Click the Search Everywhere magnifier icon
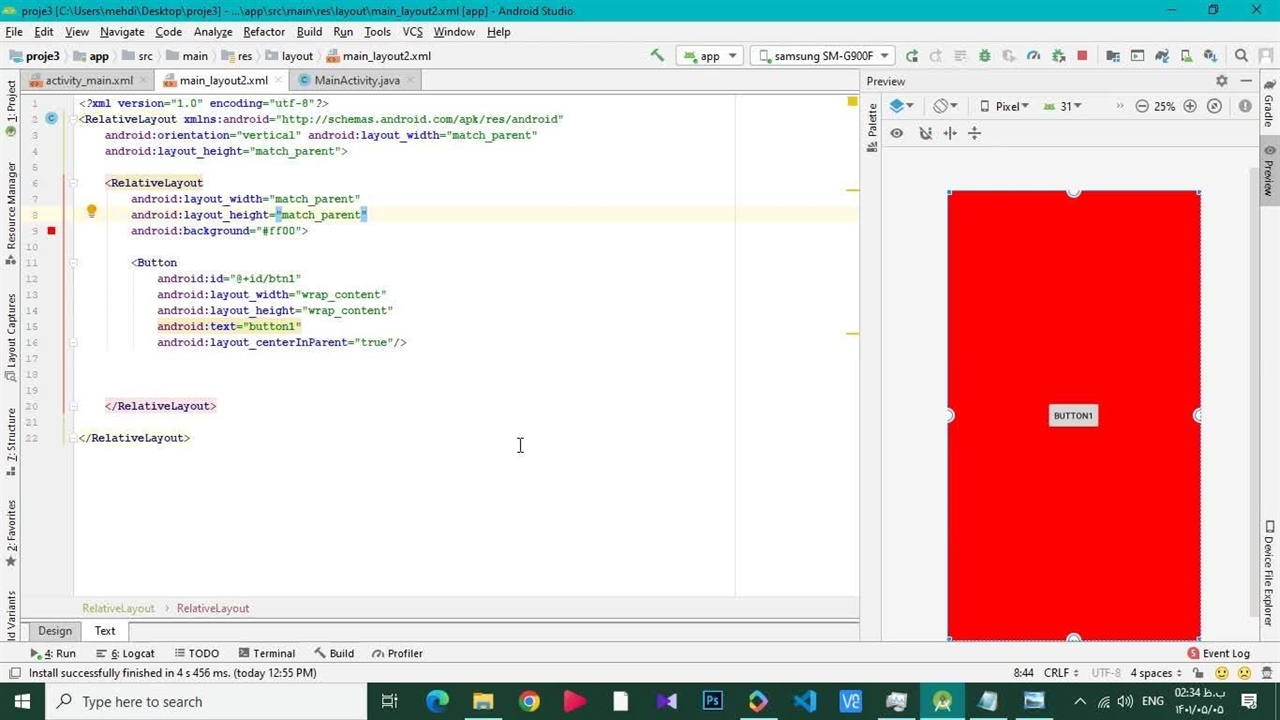1280x720 pixels. 1241,56
